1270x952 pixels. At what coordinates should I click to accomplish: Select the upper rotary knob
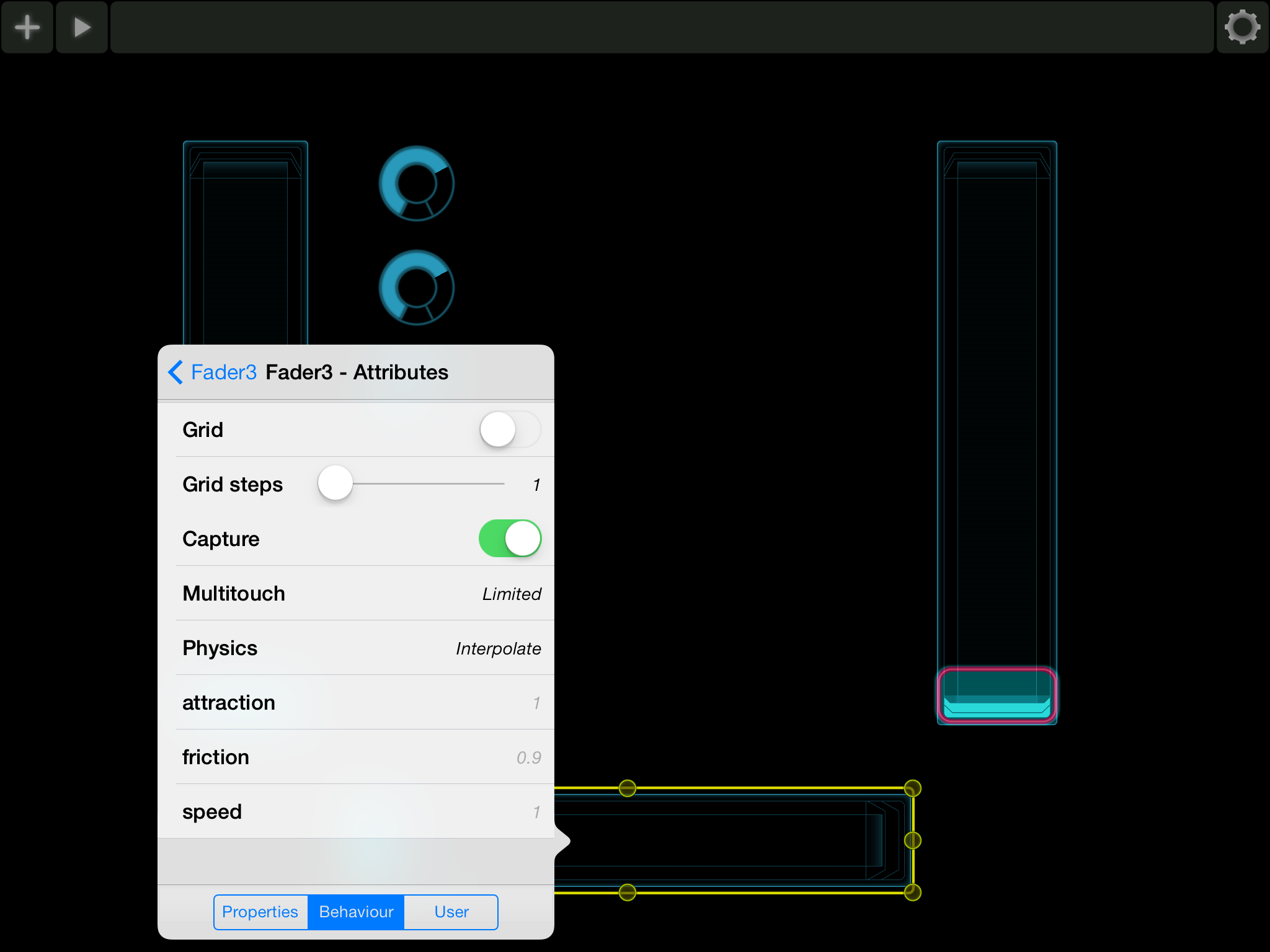click(x=417, y=183)
